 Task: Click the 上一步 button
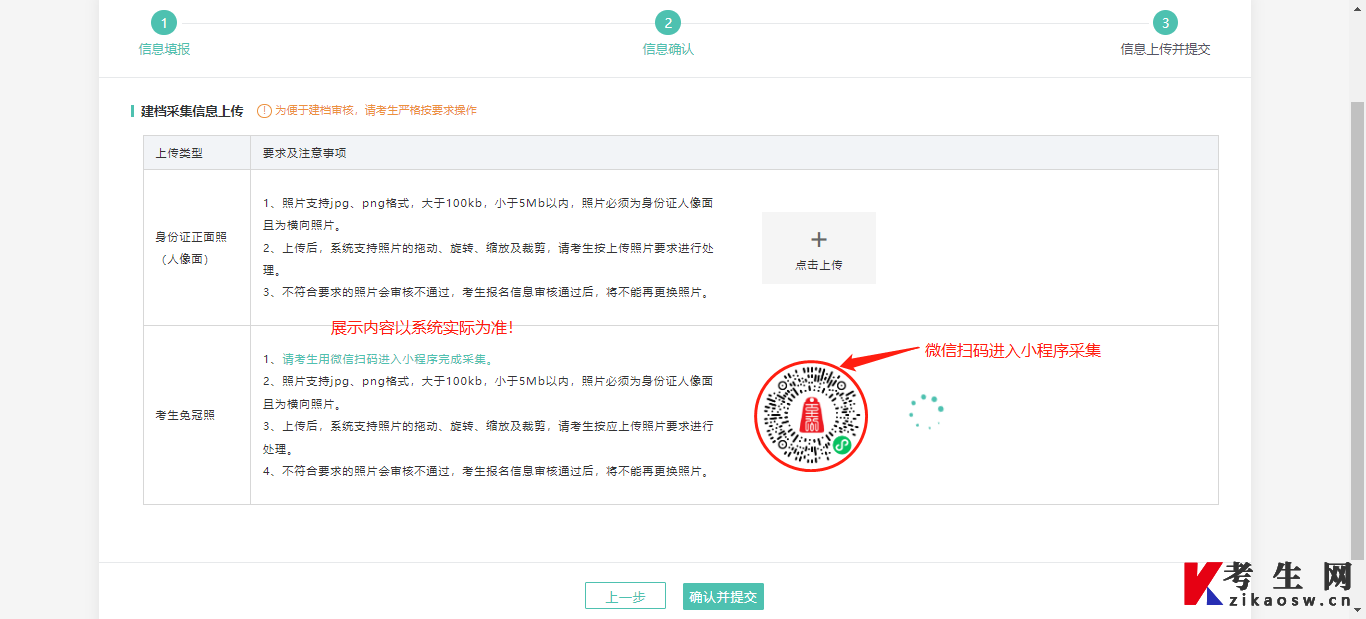coord(625,596)
